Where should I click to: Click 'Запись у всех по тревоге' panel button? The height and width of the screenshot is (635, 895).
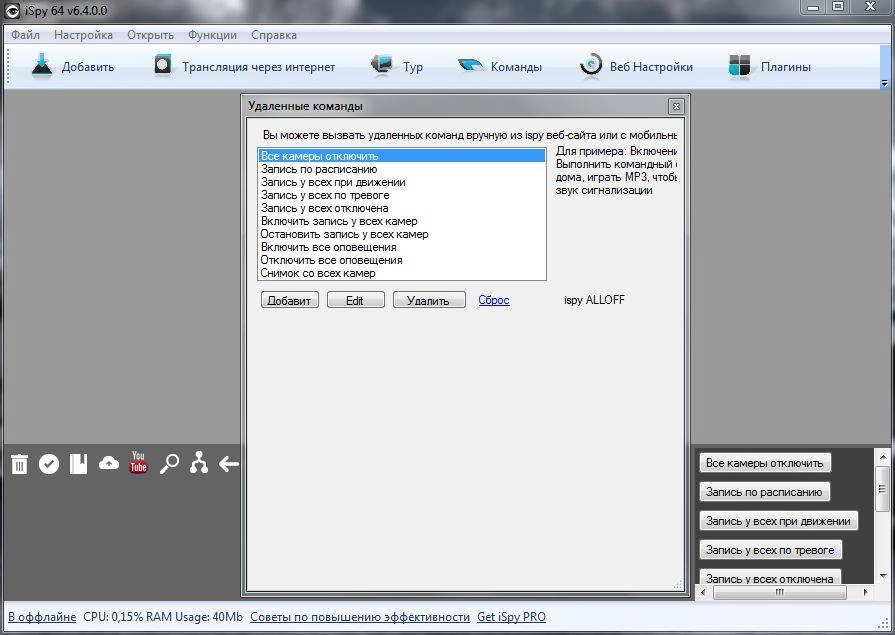click(x=770, y=550)
